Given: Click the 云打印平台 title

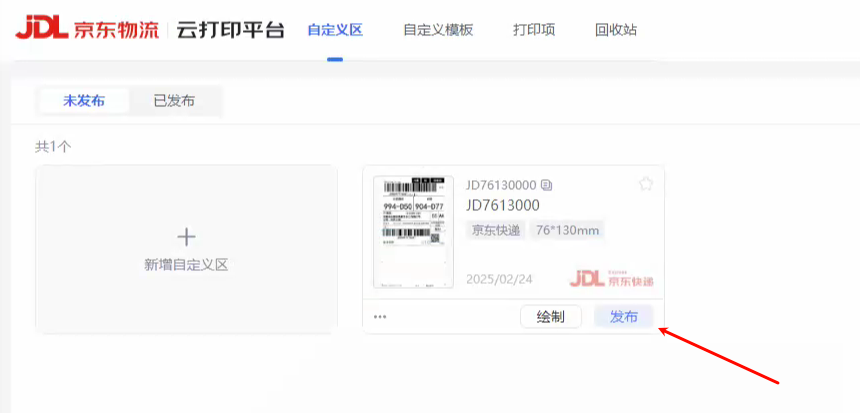Looking at the screenshot, I should (230, 30).
